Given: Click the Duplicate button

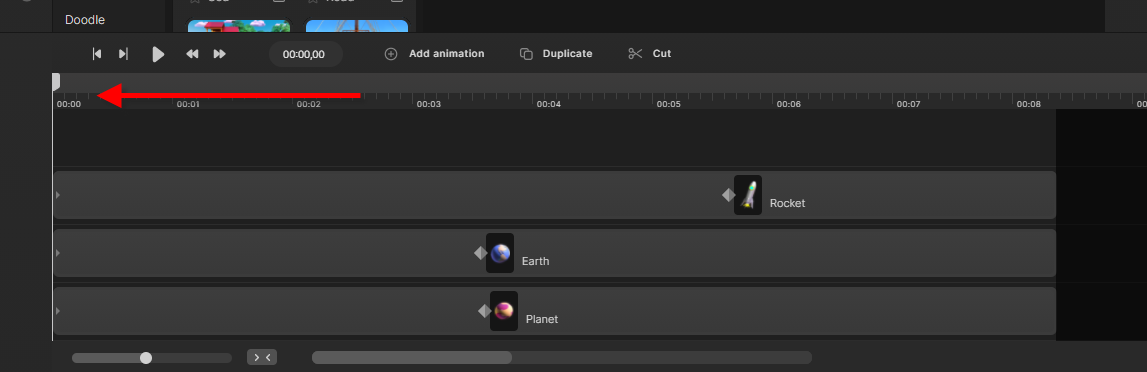Looking at the screenshot, I should click(556, 53).
